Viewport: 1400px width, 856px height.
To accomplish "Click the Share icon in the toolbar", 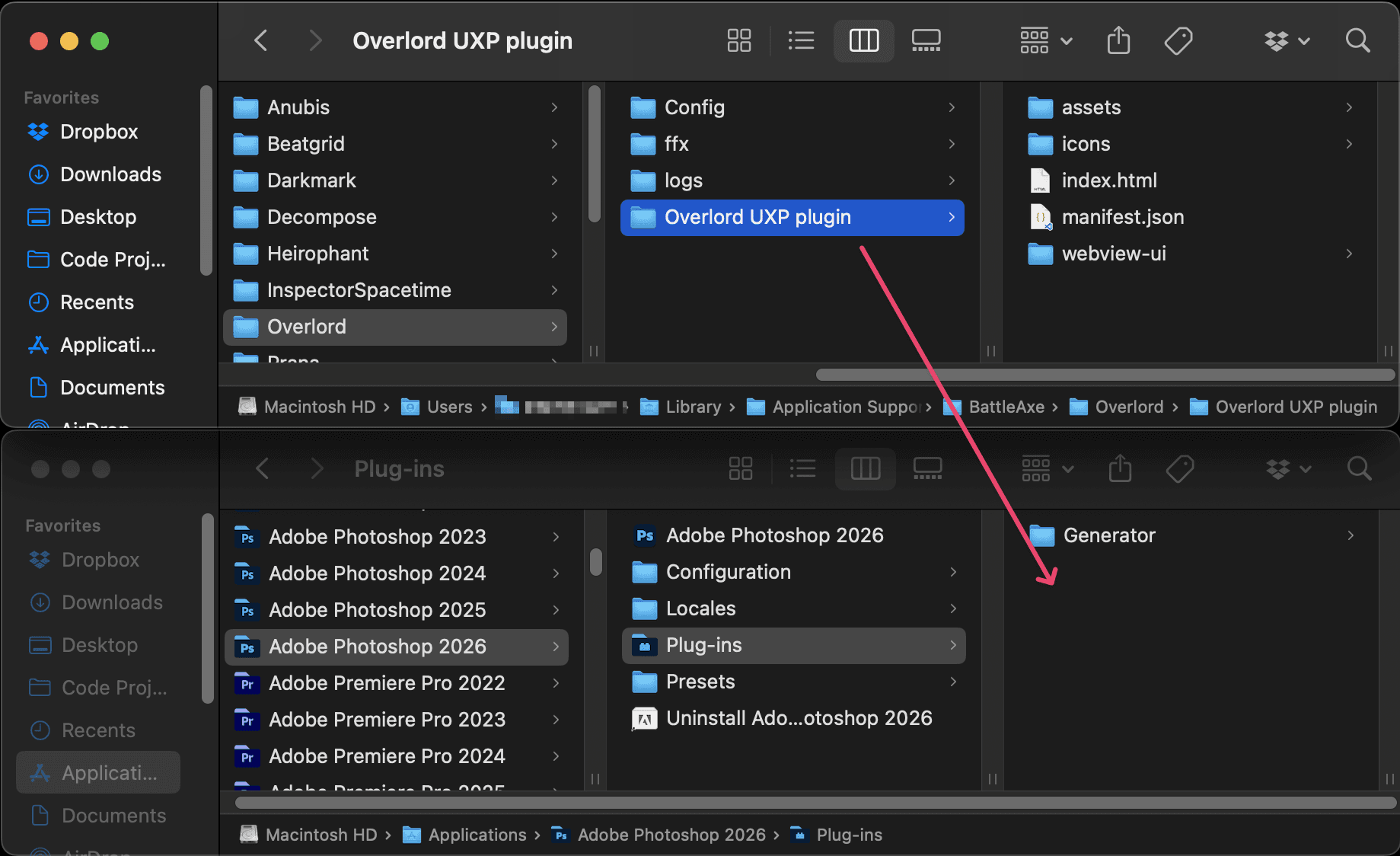I will point(1118,40).
